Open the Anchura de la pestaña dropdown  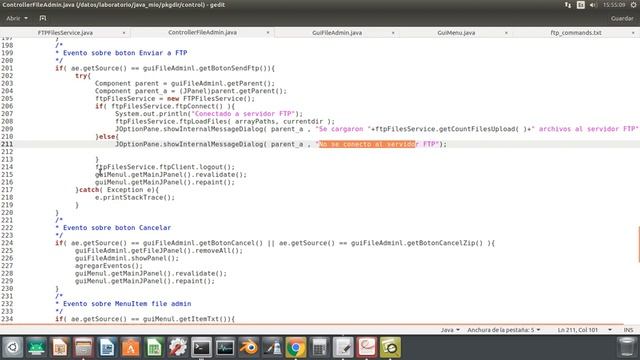504,330
